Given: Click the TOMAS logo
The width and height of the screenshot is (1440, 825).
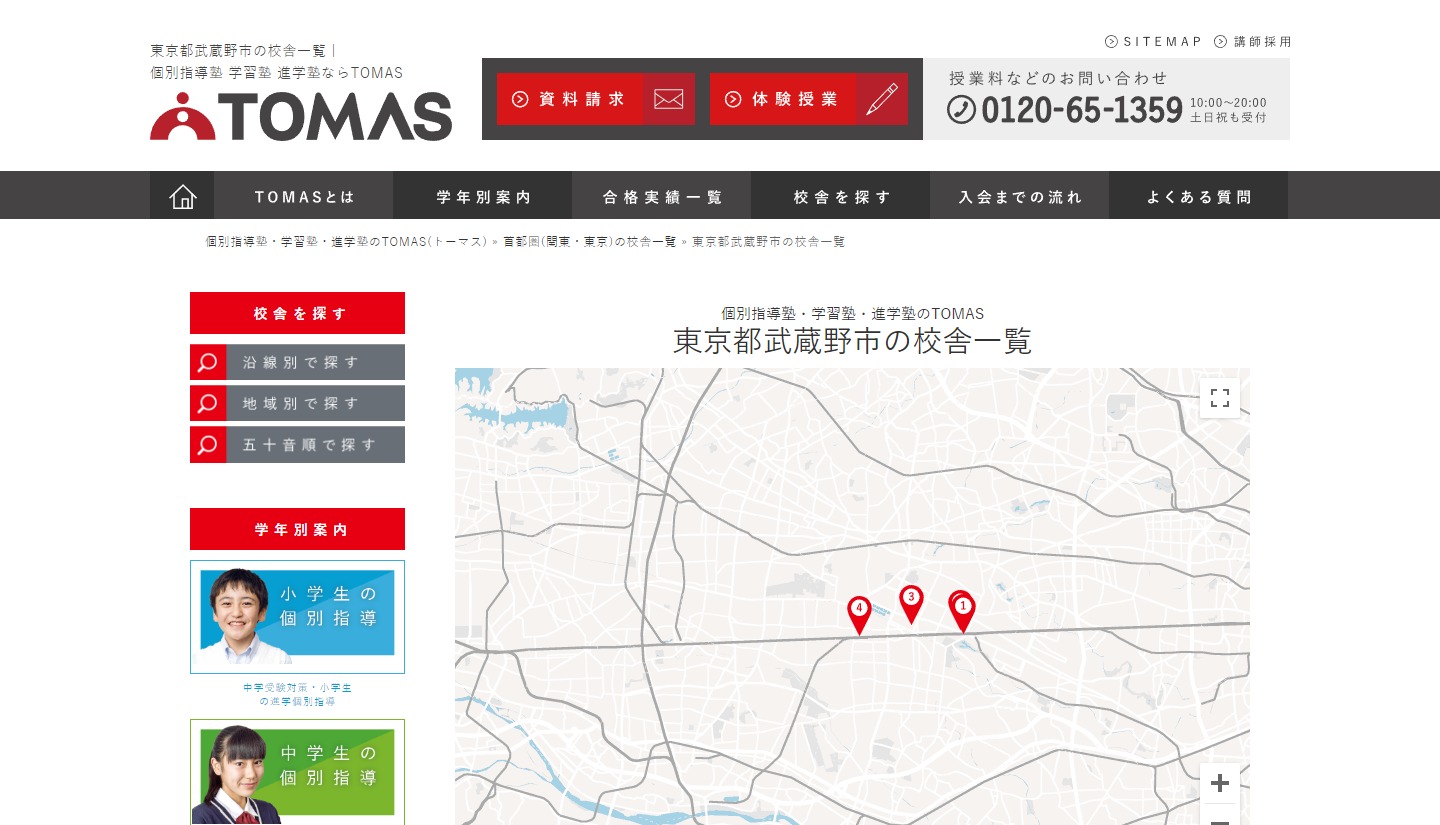Looking at the screenshot, I should [301, 116].
